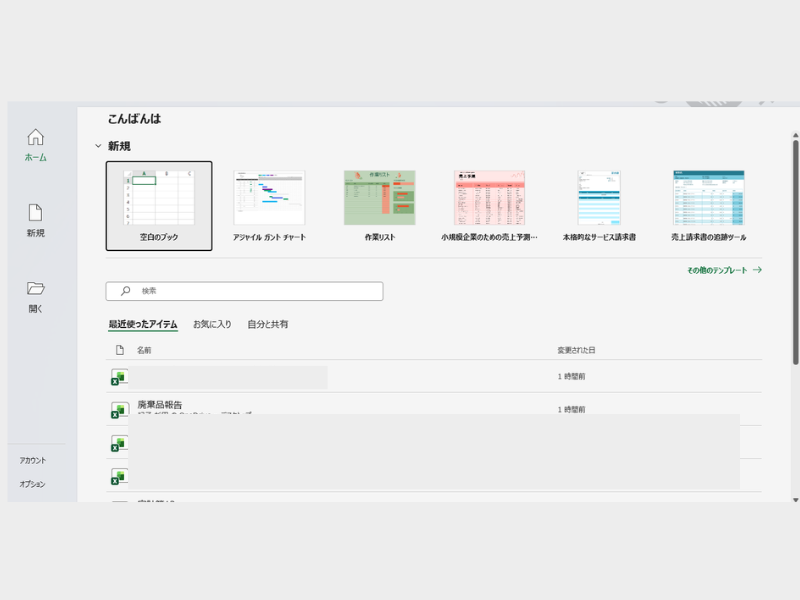Viewport: 800px width, 600px height.
Task: Collapse the 新規 section chevron
Action: click(x=98, y=146)
